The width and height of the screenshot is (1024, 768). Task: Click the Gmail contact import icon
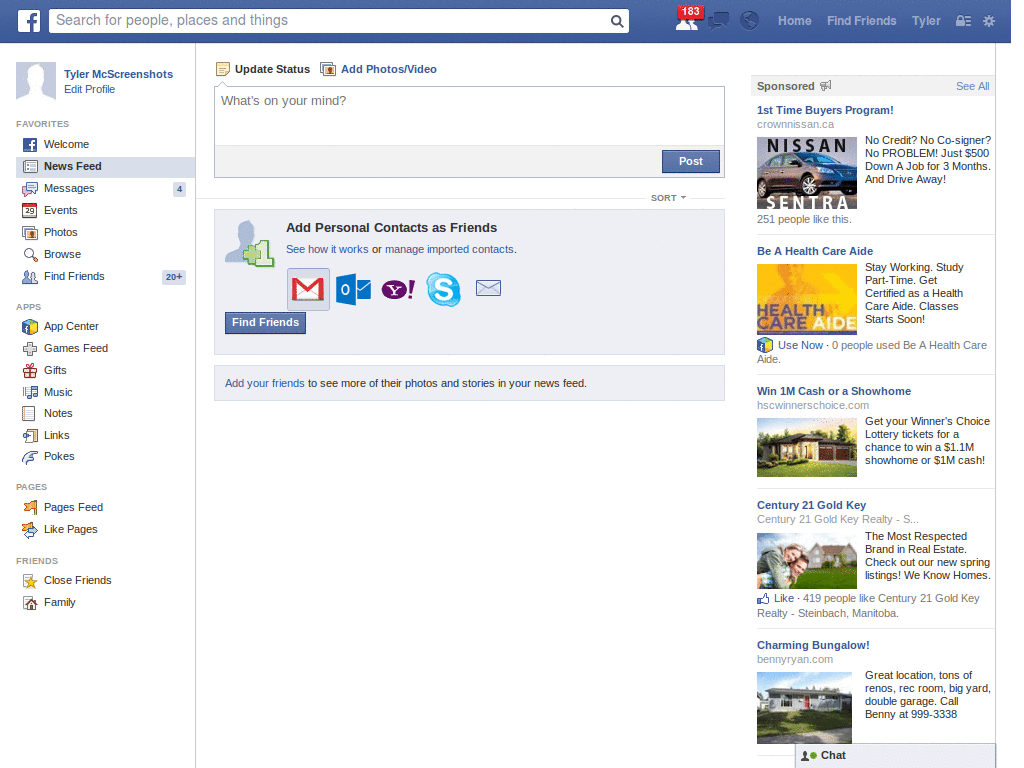[x=308, y=289]
